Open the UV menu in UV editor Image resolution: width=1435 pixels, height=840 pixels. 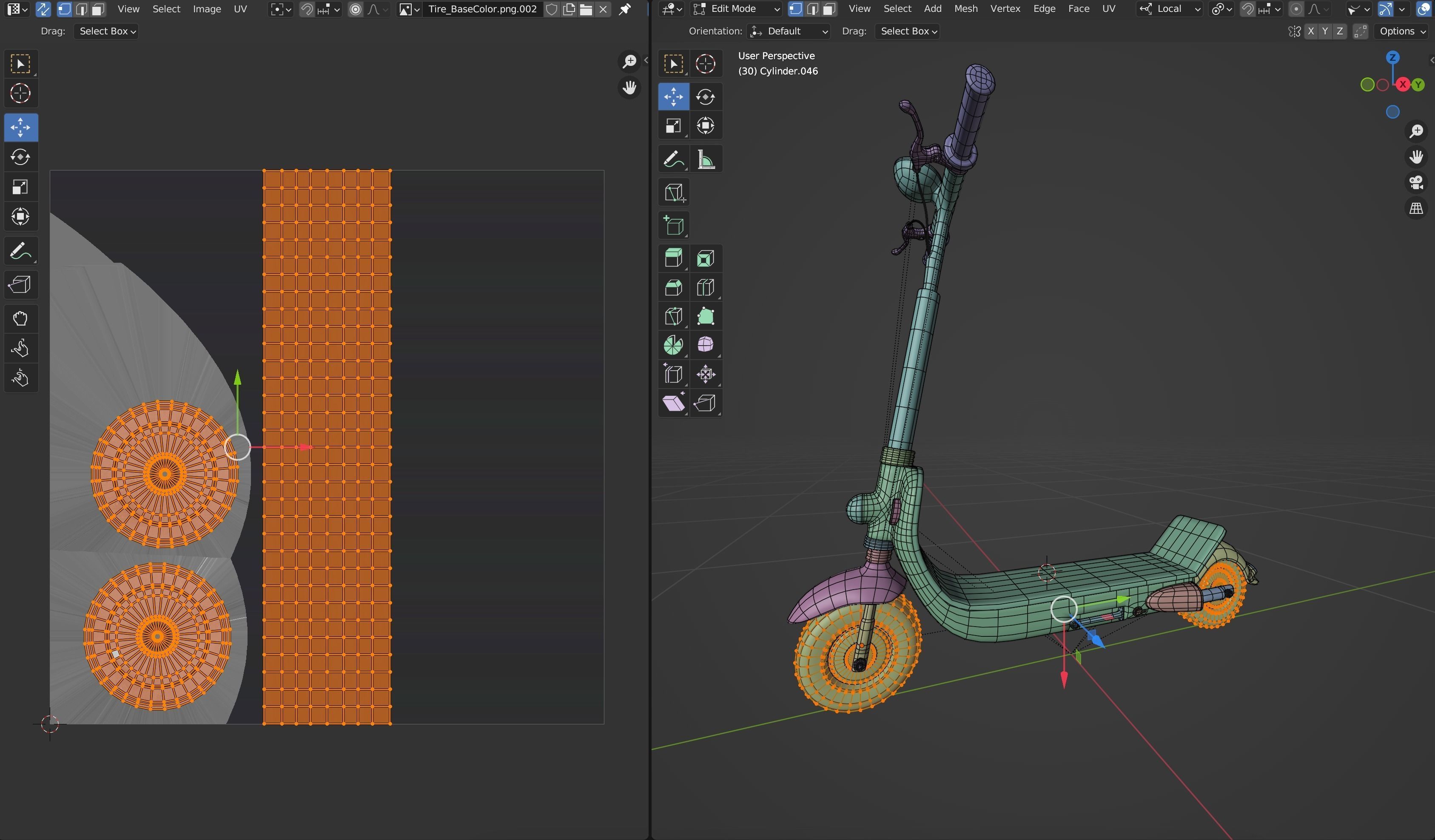click(240, 9)
